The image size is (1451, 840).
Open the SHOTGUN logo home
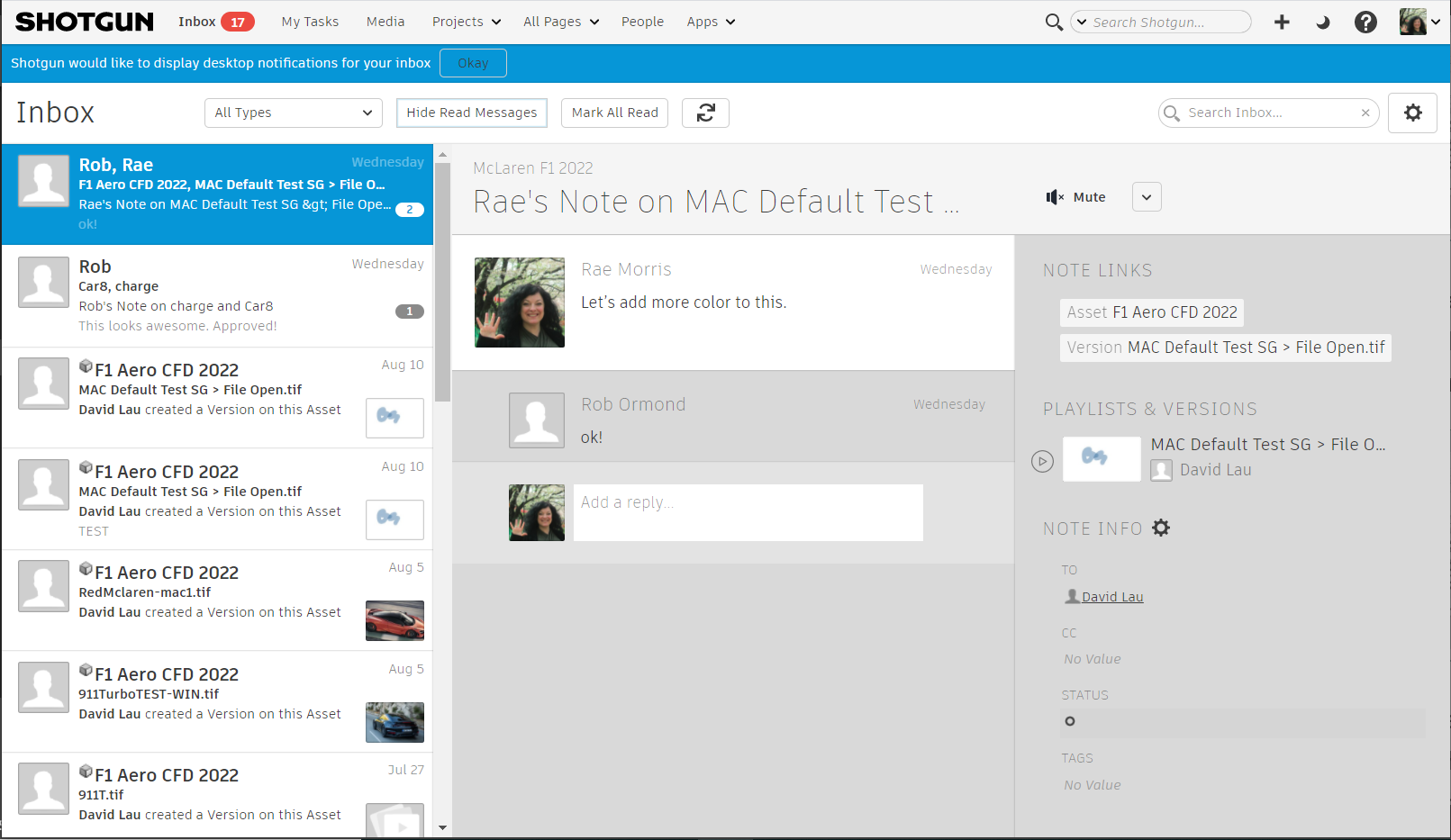[x=85, y=22]
